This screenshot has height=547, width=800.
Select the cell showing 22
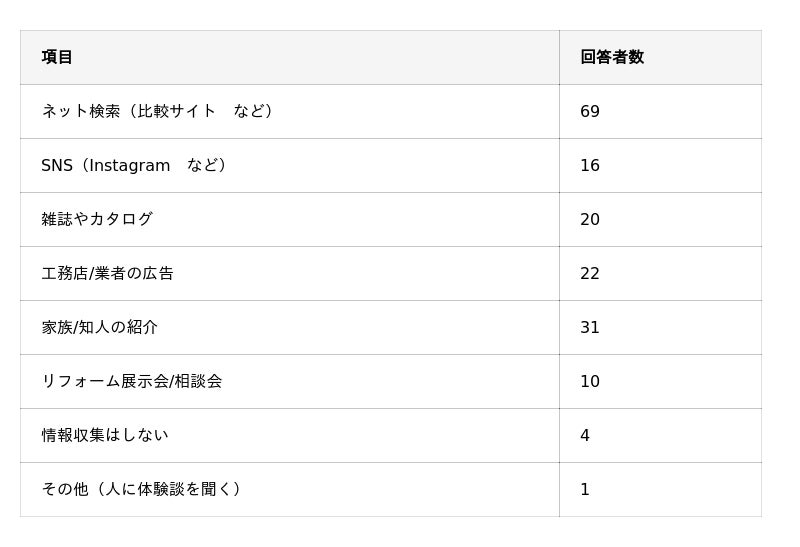[590, 273]
